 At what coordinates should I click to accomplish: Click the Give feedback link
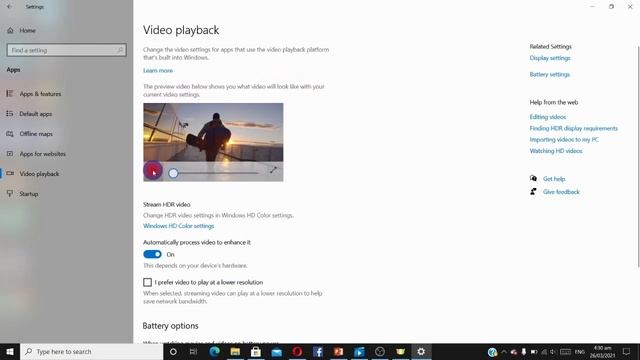point(561,192)
